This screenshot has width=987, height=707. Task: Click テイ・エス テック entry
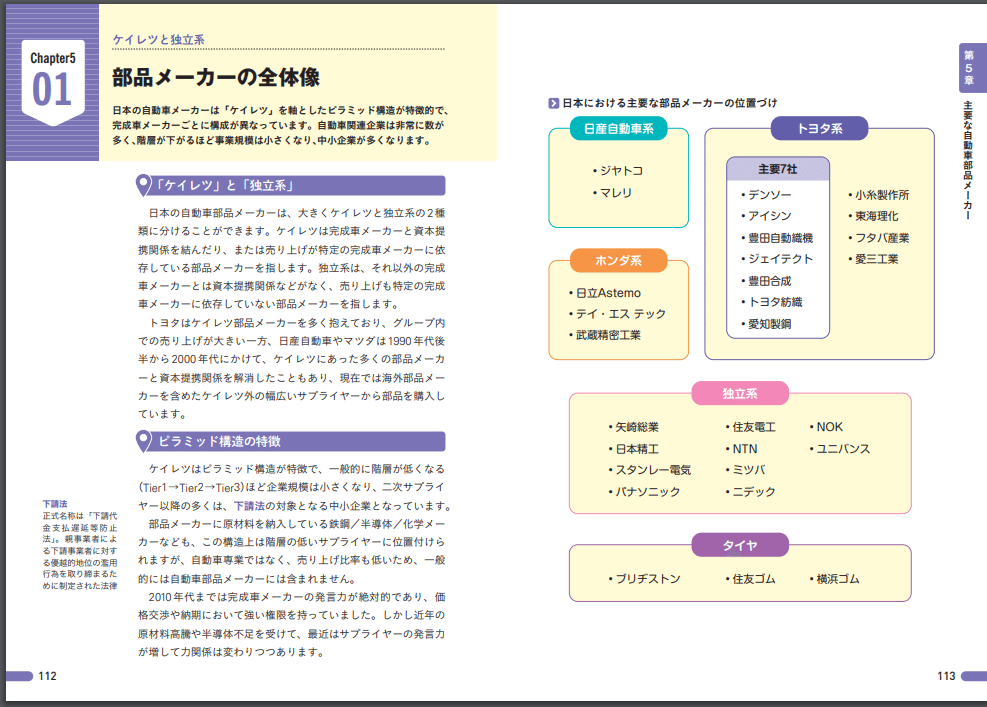[621, 314]
